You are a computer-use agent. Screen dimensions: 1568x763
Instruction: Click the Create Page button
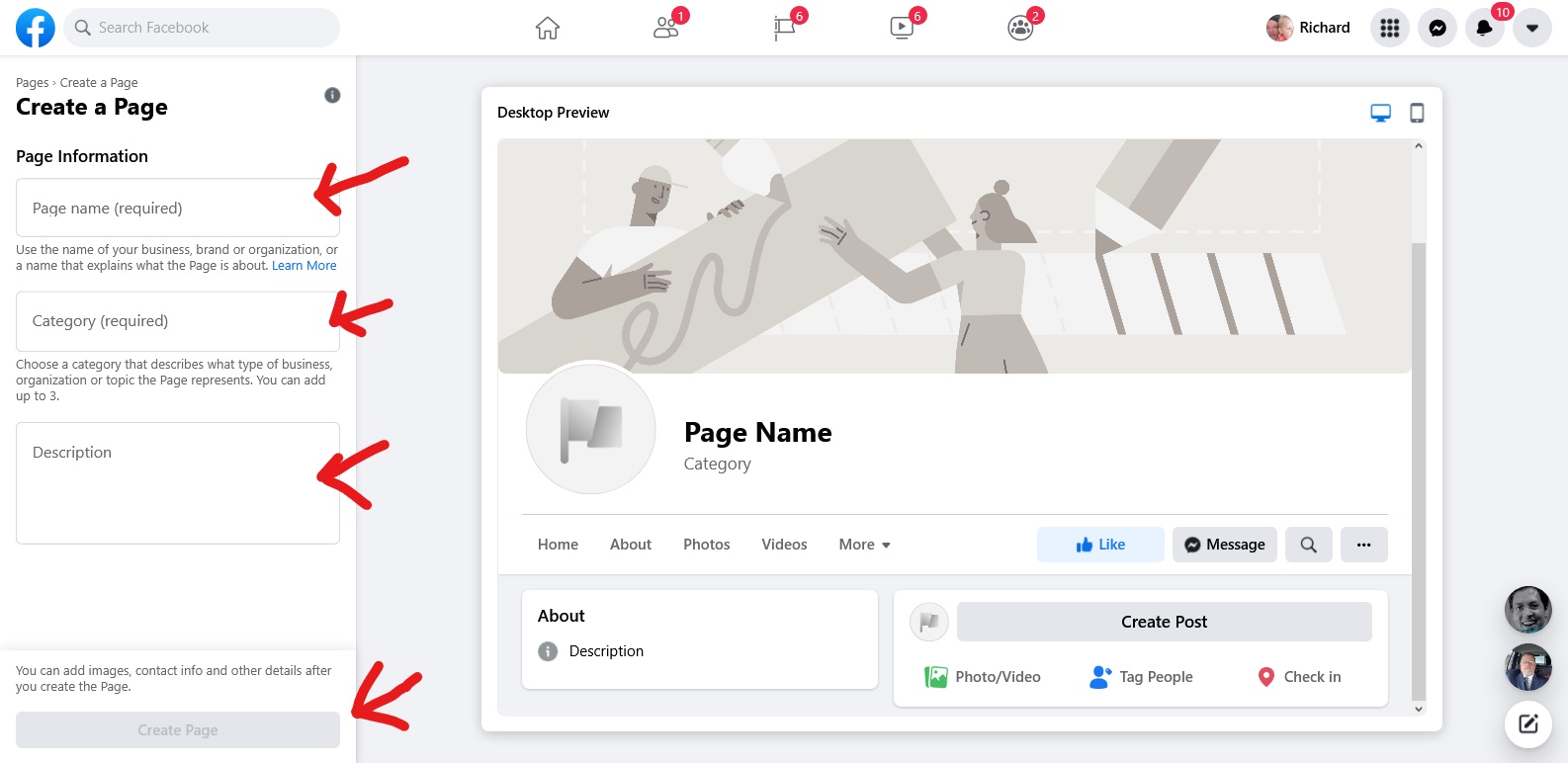[x=178, y=730]
